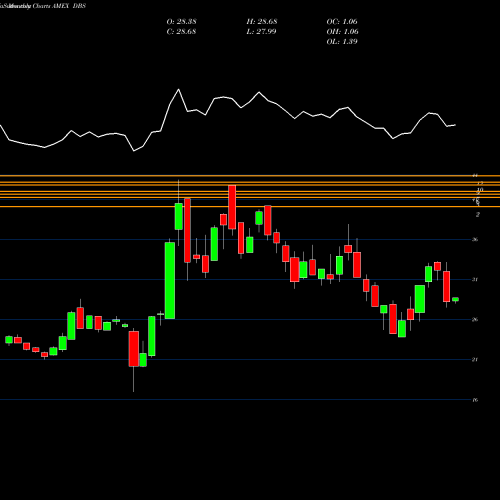Click the 31 price axis label
Image resolution: width=500 pixels, height=500 pixels.
click(475, 280)
